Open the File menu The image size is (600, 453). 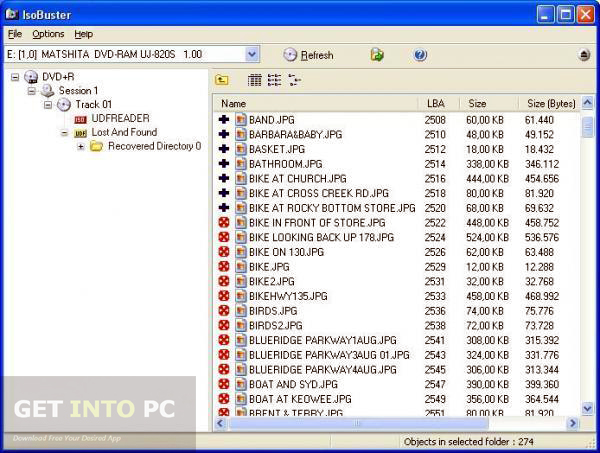point(15,34)
